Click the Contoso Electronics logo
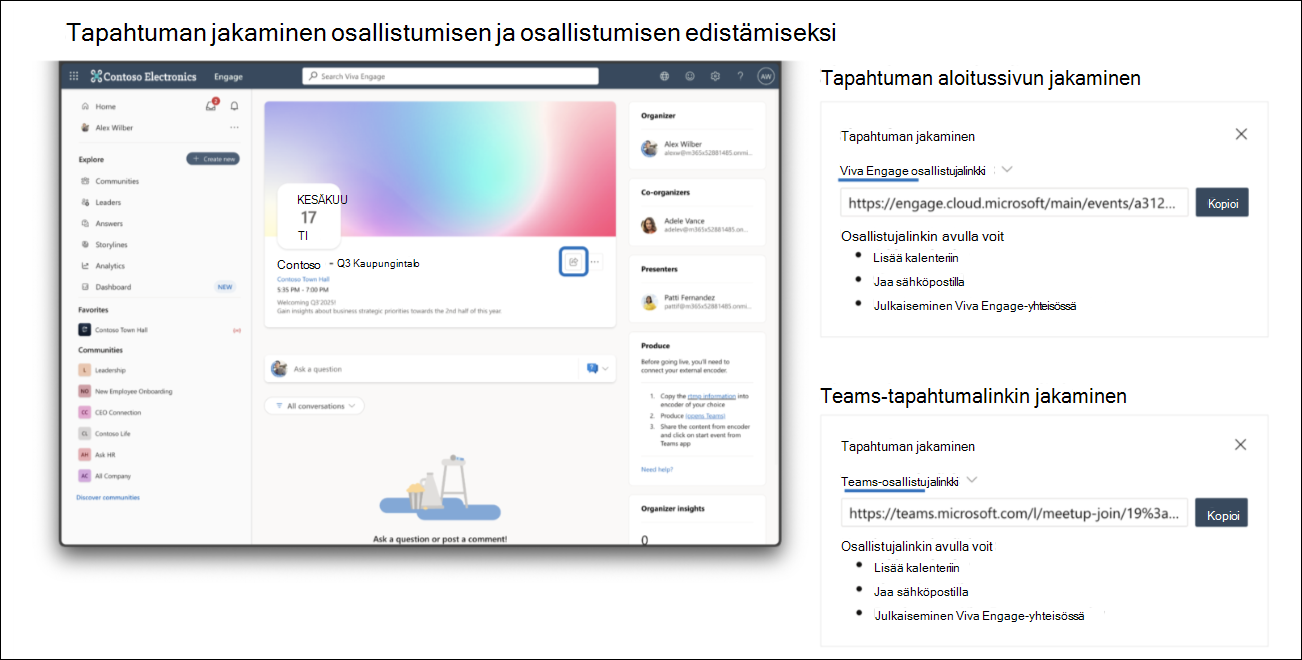Viewport: 1302px width, 660px height. pos(143,76)
